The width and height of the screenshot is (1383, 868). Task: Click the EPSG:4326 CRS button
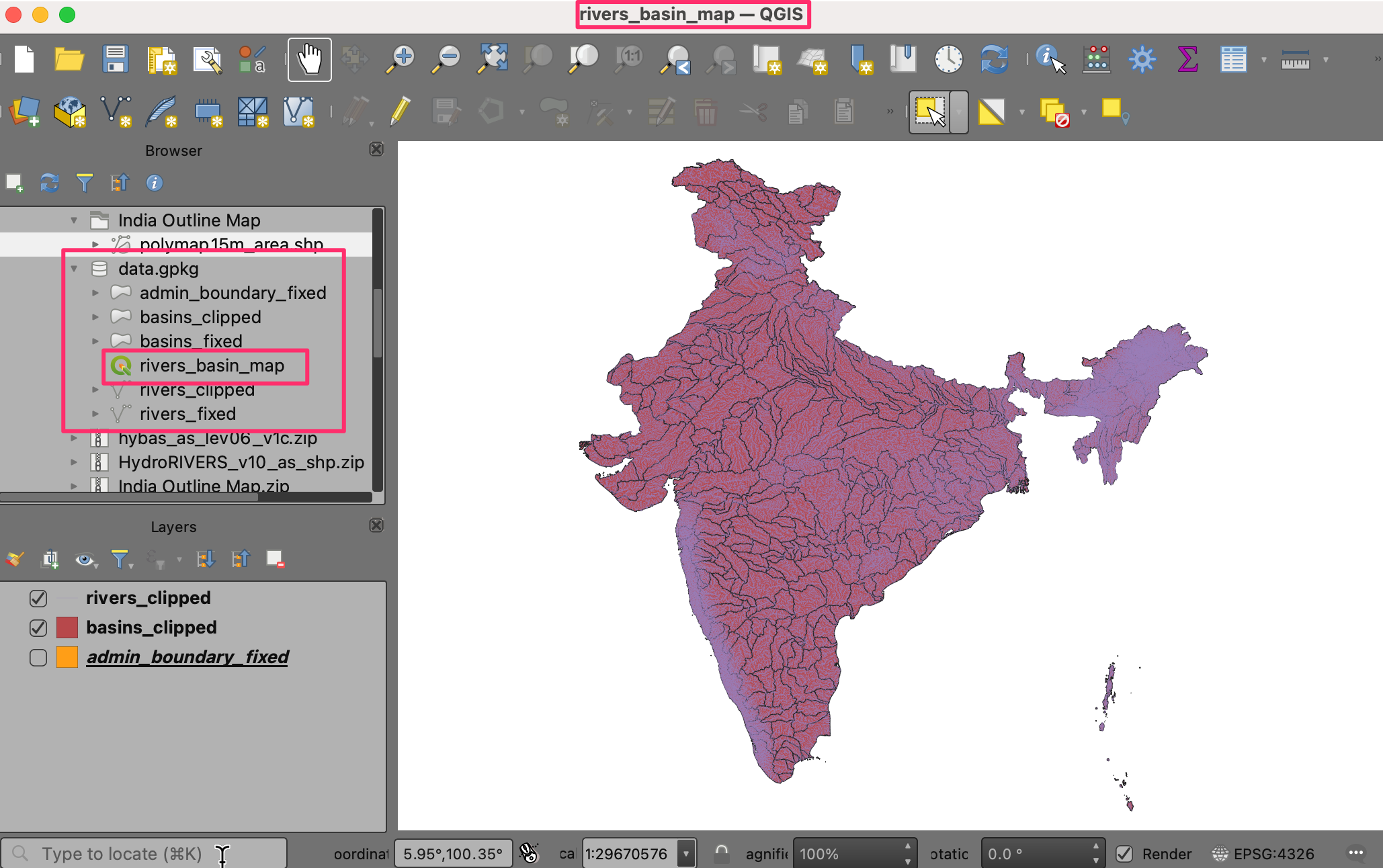[1263, 854]
